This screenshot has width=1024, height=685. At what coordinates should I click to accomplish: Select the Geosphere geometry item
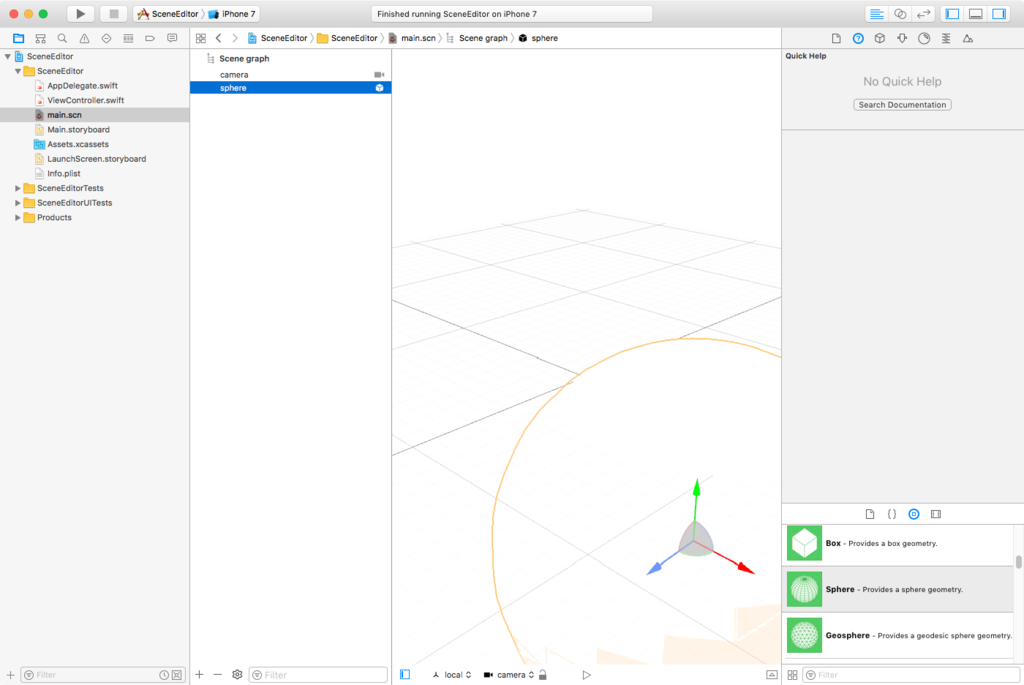pyautogui.click(x=898, y=635)
